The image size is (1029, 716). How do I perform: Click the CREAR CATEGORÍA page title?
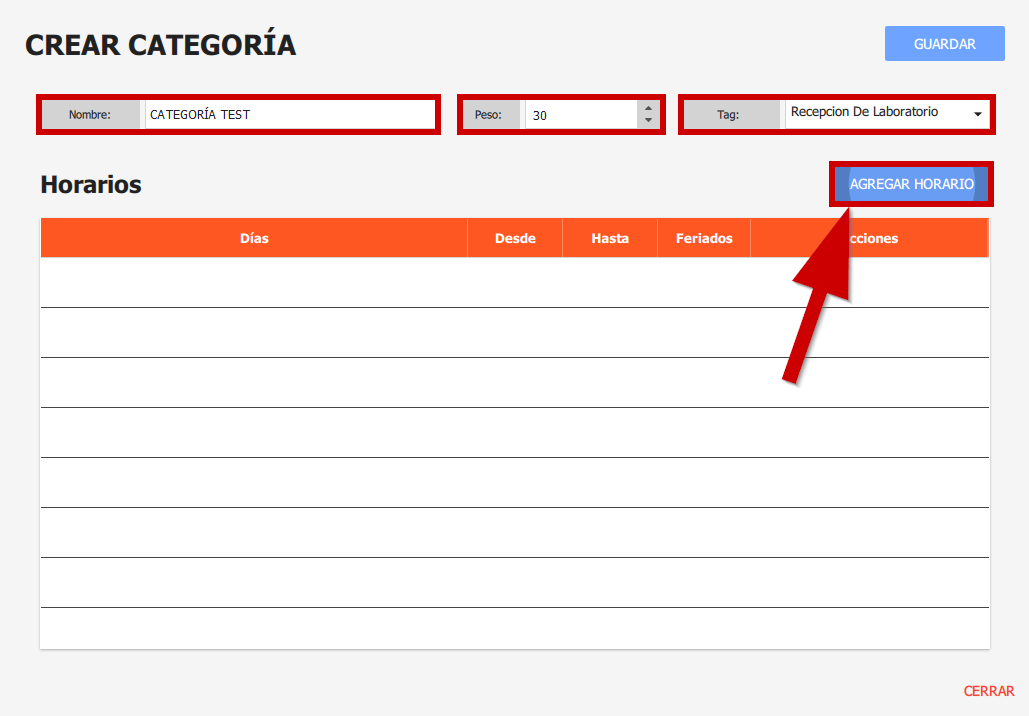(160, 45)
